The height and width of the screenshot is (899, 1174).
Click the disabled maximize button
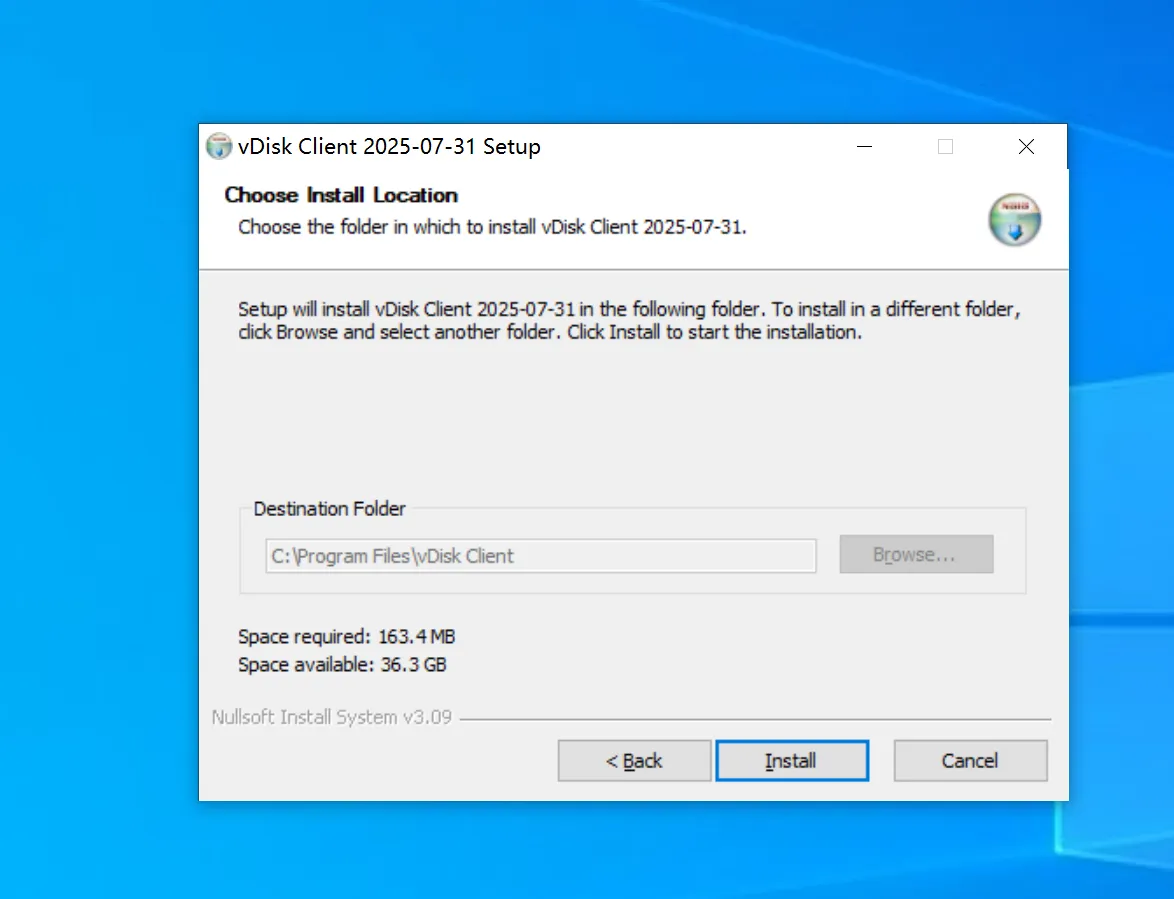coord(946,147)
